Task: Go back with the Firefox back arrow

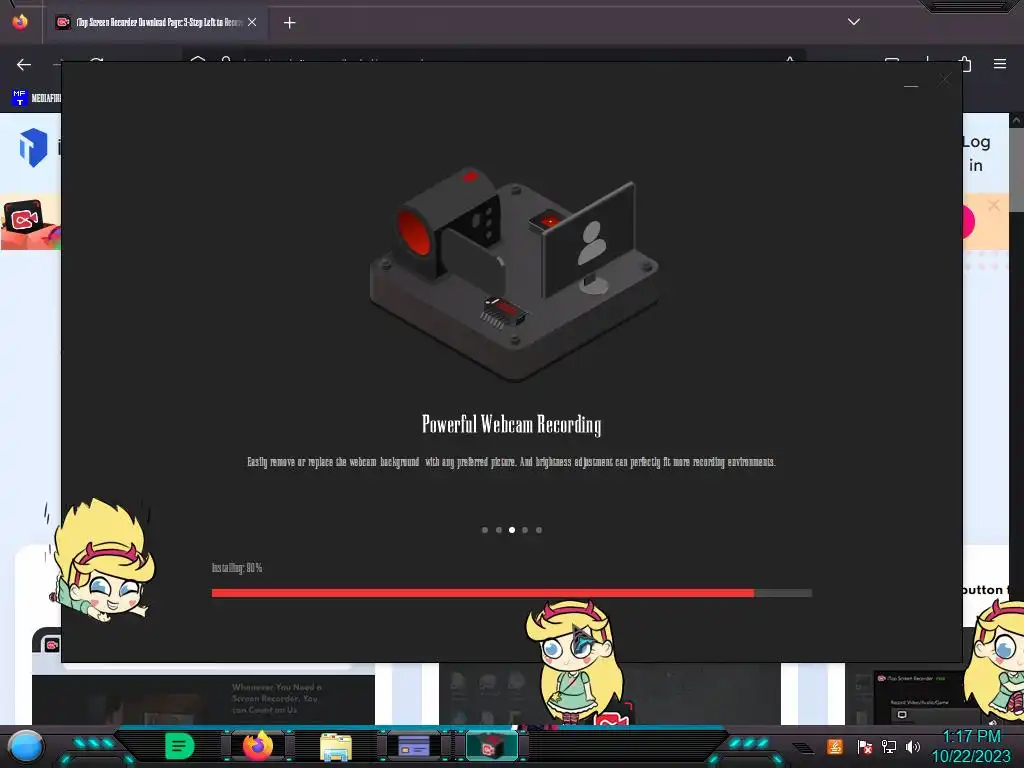Action: pyautogui.click(x=24, y=64)
